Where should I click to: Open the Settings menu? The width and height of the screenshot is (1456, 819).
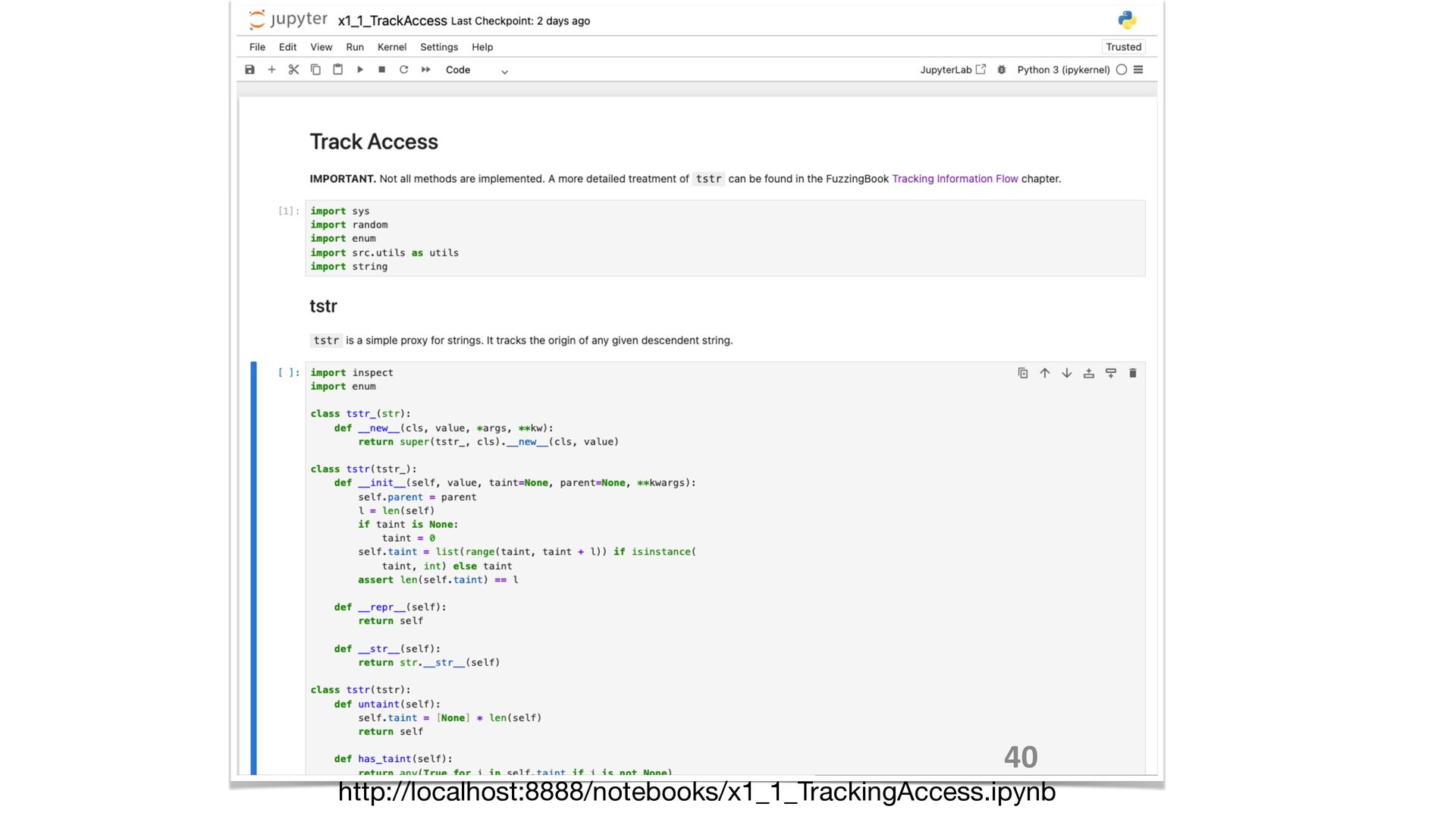coord(439,47)
